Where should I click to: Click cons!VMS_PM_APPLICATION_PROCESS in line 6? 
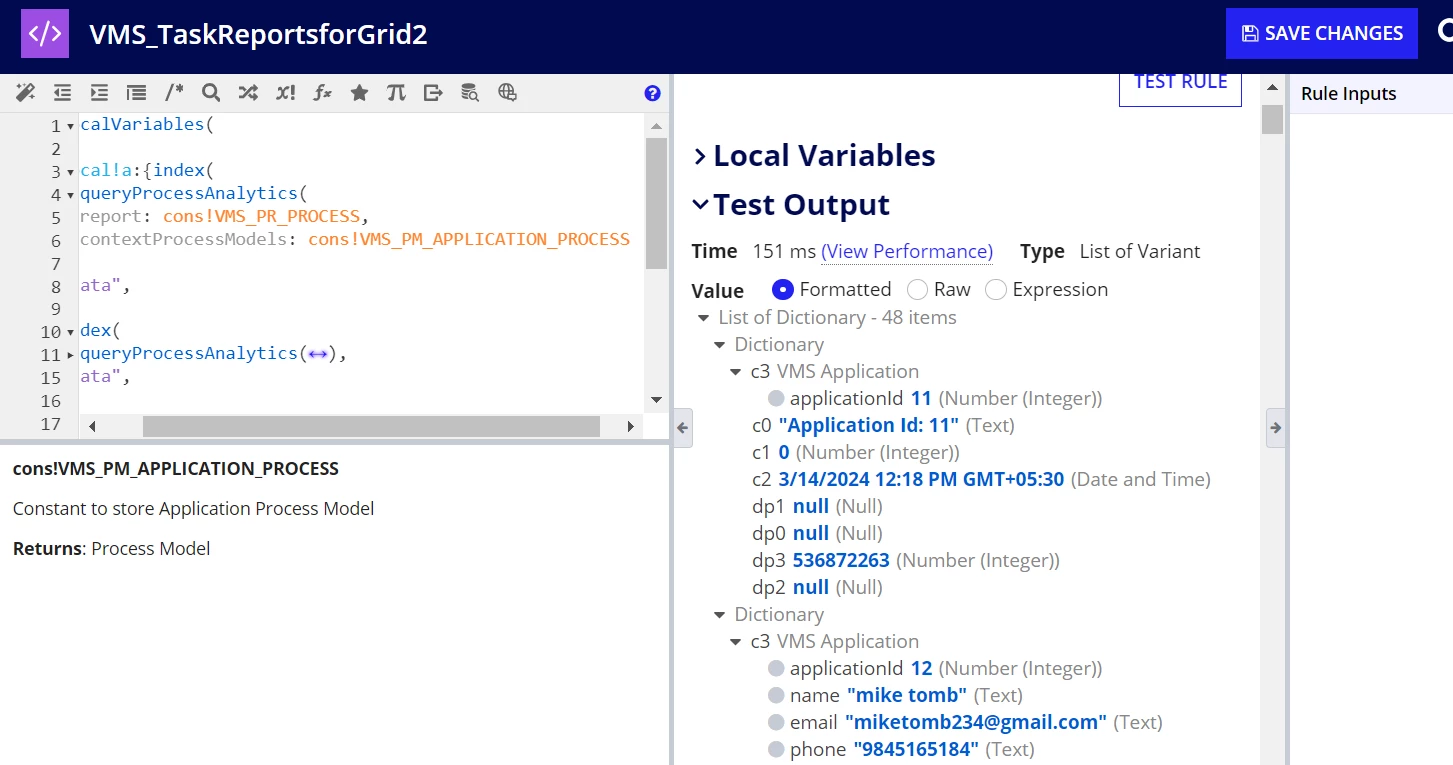tap(469, 239)
